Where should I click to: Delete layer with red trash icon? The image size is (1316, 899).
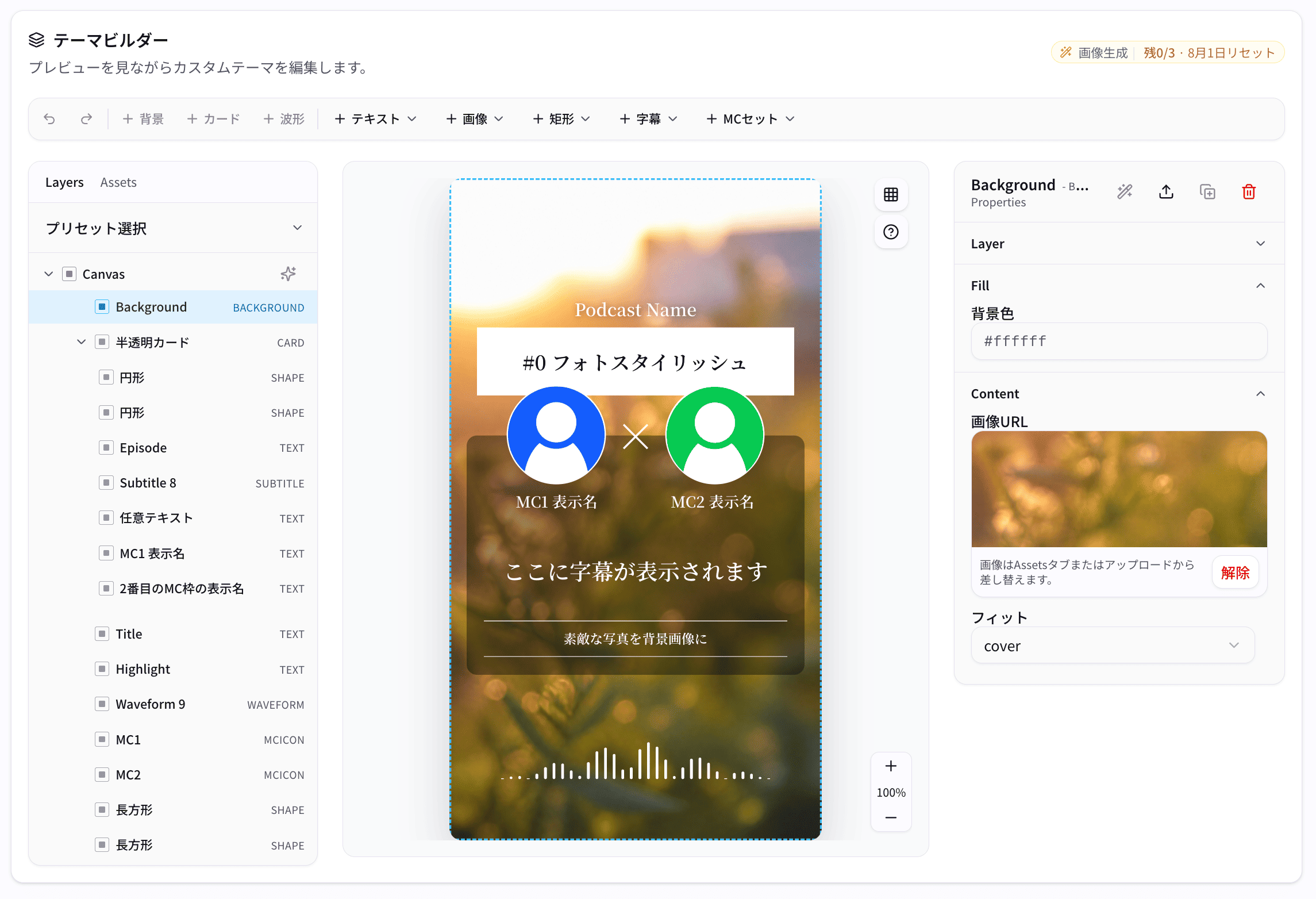(x=1249, y=191)
